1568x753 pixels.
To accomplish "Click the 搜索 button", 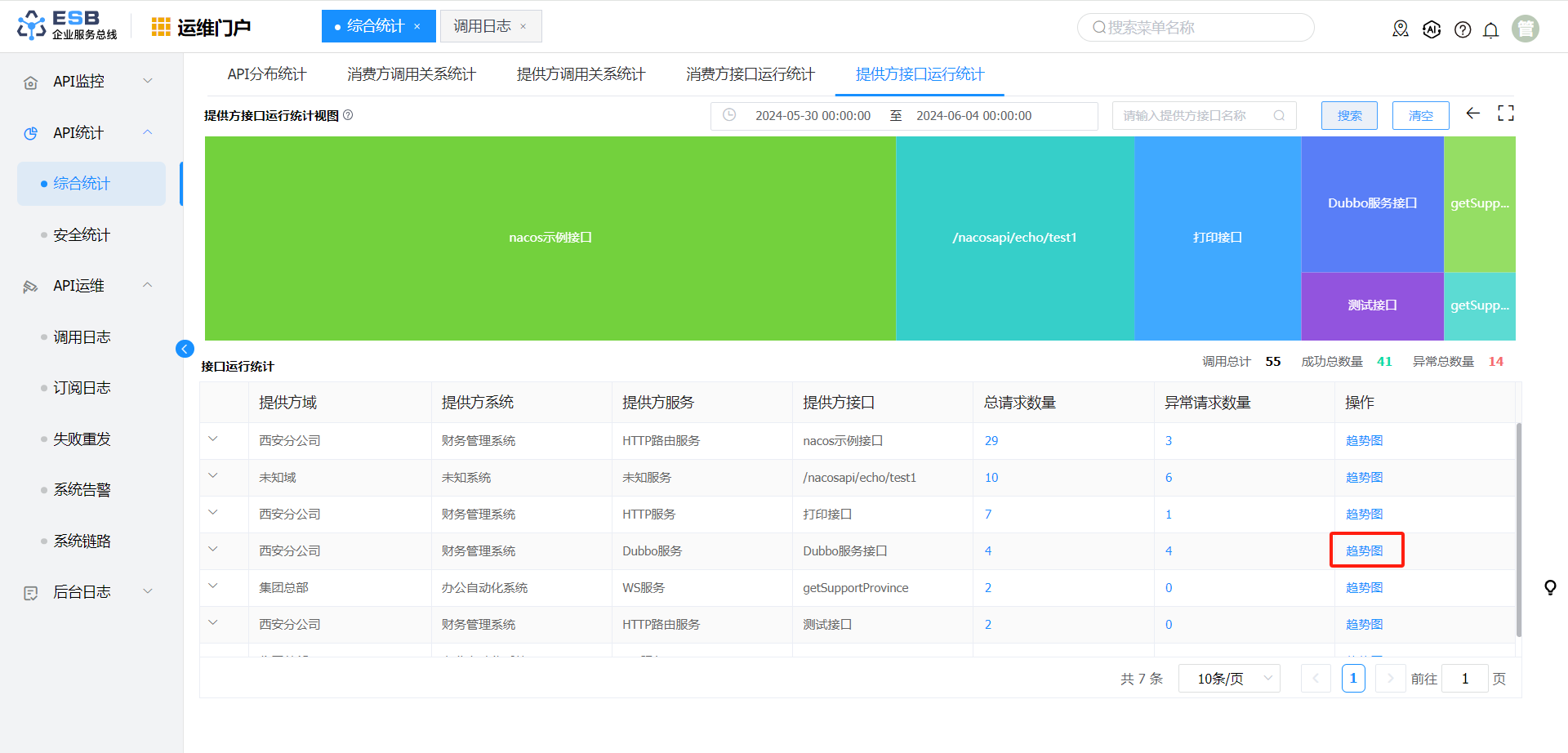I will 1348,116.
